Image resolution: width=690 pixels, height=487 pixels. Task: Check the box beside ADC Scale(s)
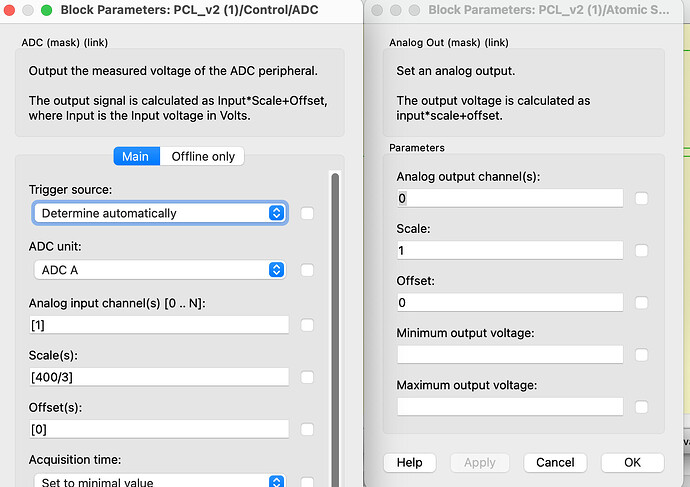coord(307,377)
